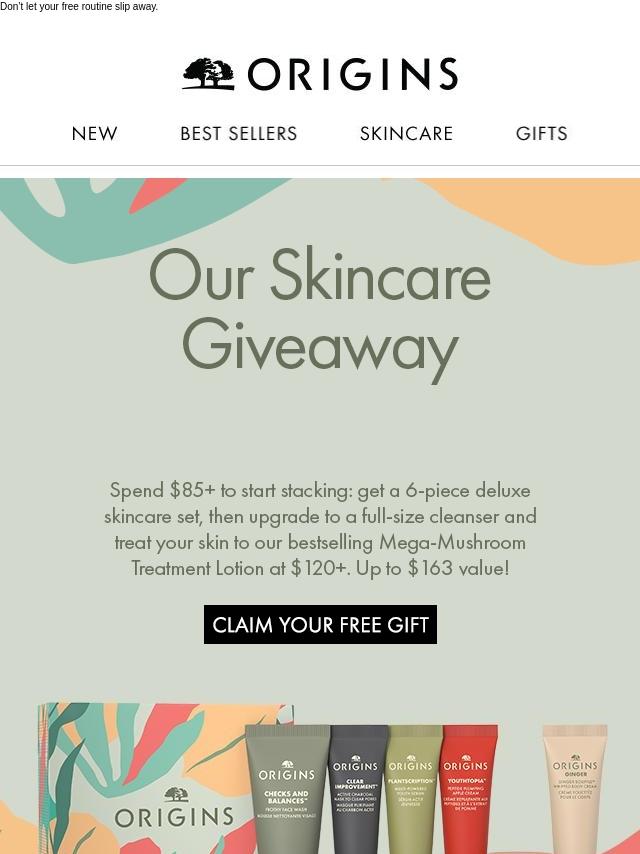
Task: Click the beige Ginger body cream tube
Action: tap(575, 789)
